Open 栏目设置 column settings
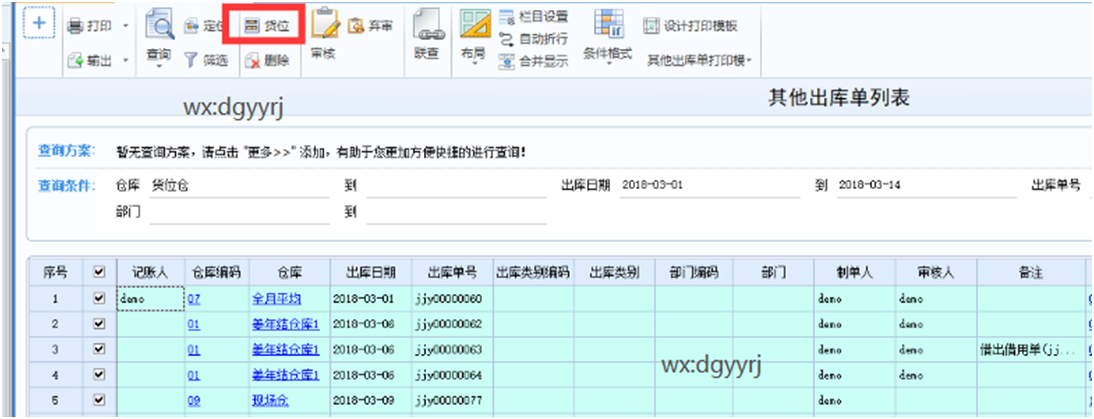Screen dimensions: 1094x419 point(534,15)
